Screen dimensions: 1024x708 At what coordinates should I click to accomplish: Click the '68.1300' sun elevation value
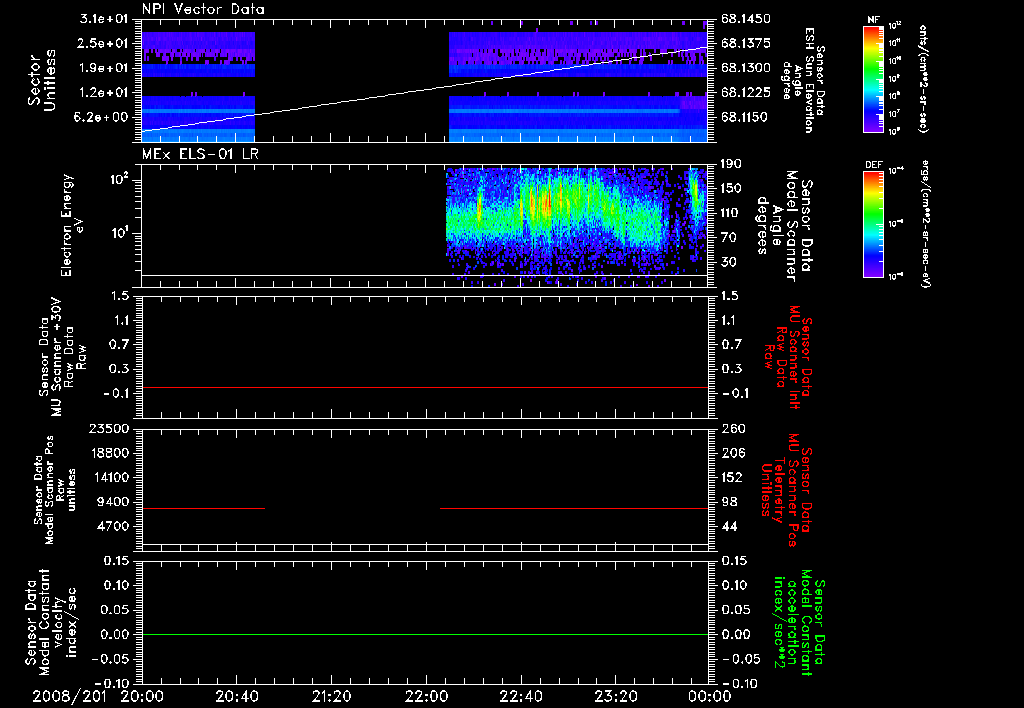click(x=746, y=68)
